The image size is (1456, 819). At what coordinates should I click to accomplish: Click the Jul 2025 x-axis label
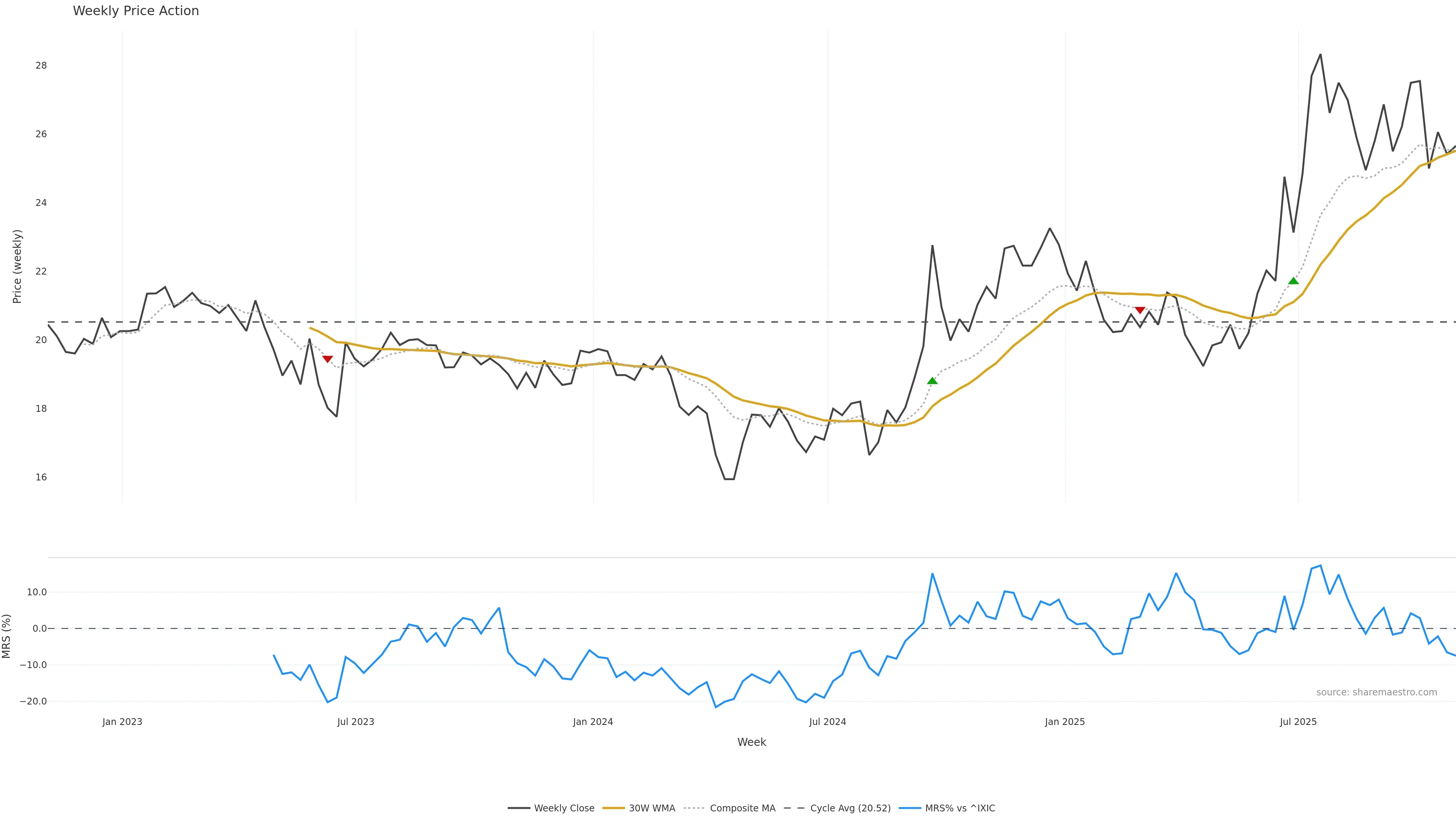click(x=1298, y=722)
